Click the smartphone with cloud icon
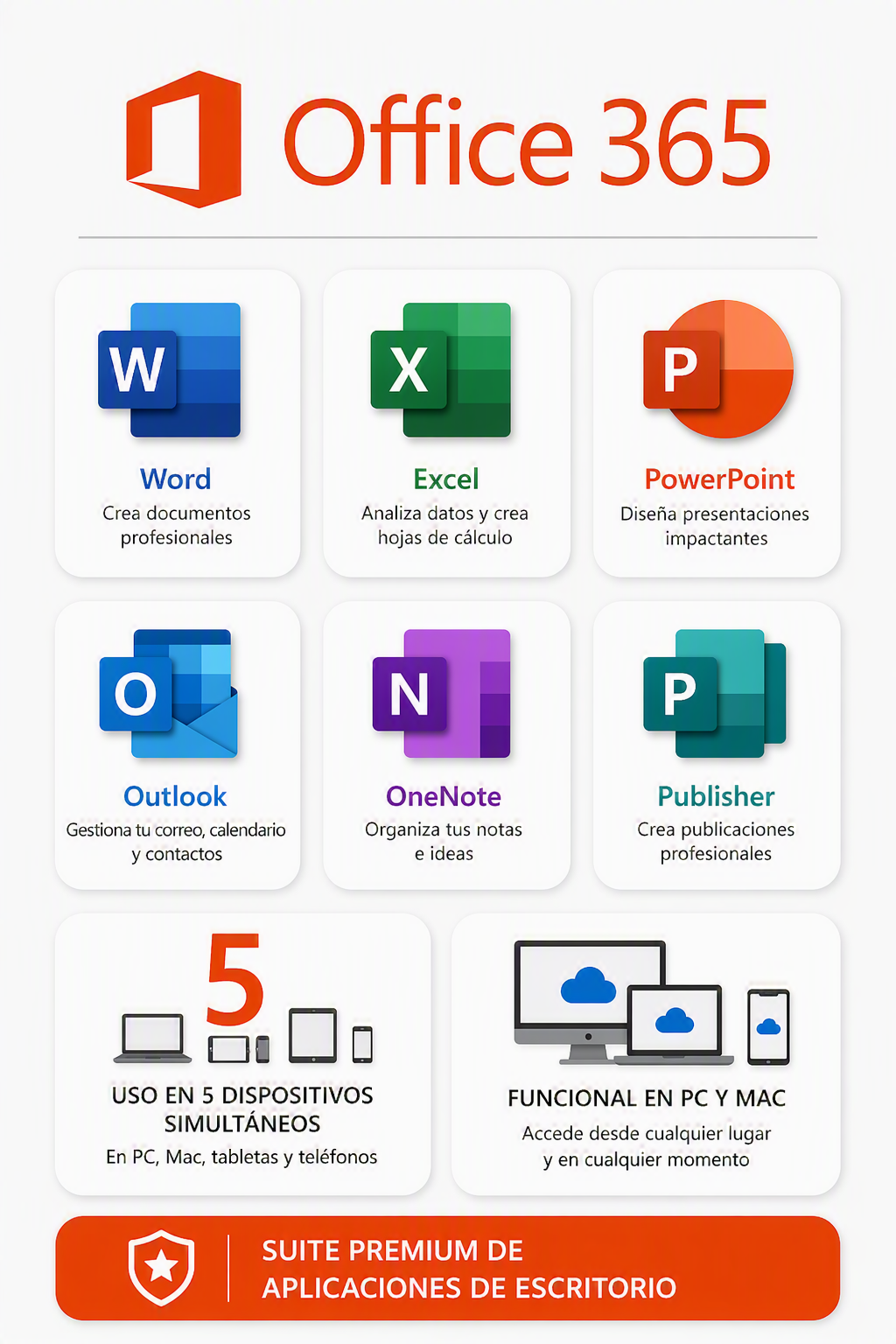Screen dimensions: 896x1344 pos(768,1026)
